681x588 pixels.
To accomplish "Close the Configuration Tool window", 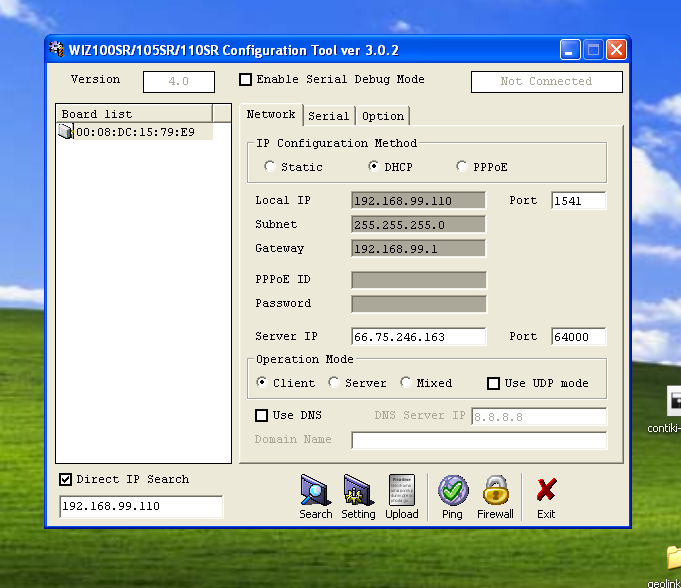I will tap(616, 50).
